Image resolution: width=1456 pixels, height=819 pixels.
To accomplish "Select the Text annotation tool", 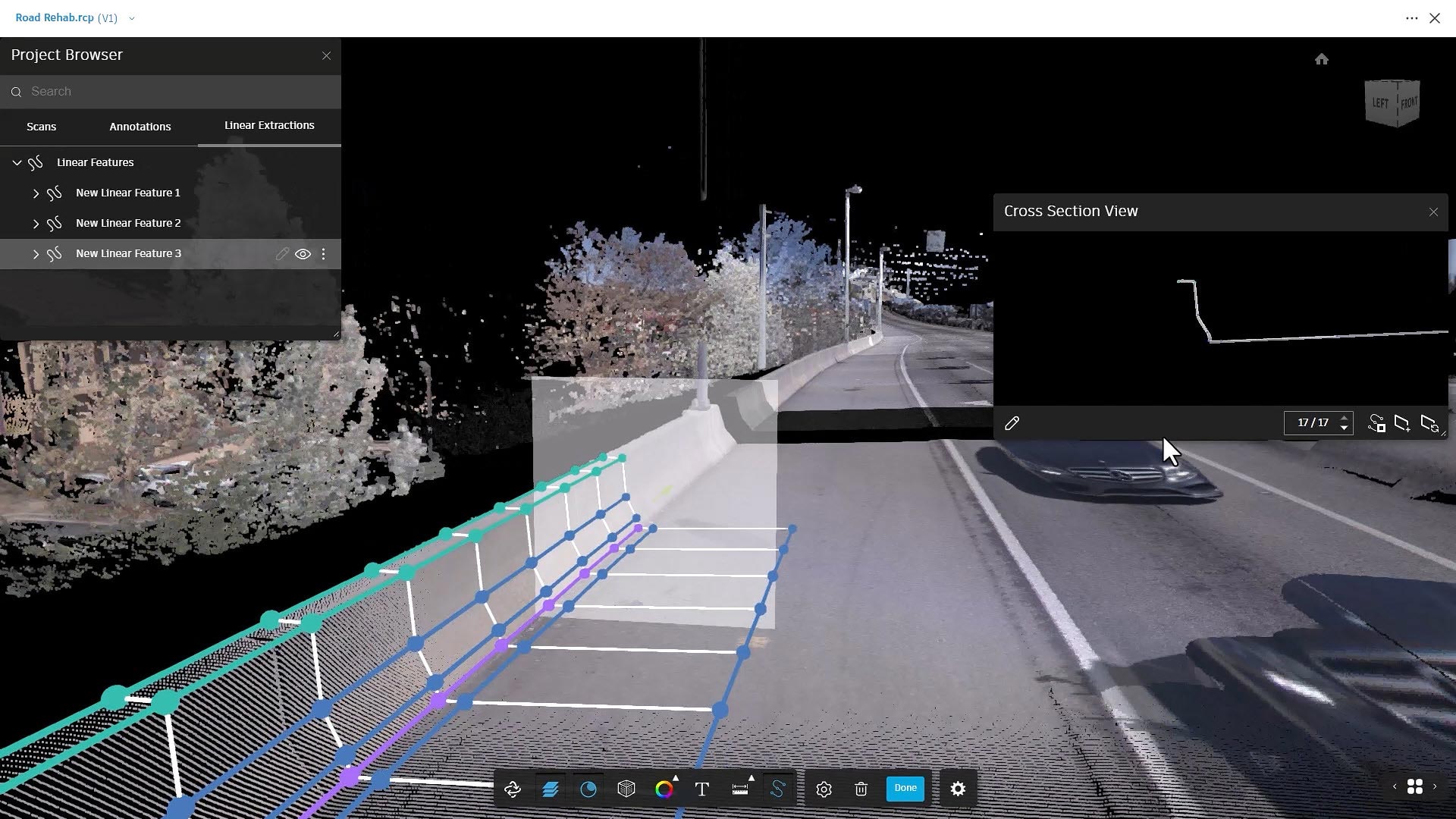I will [701, 789].
